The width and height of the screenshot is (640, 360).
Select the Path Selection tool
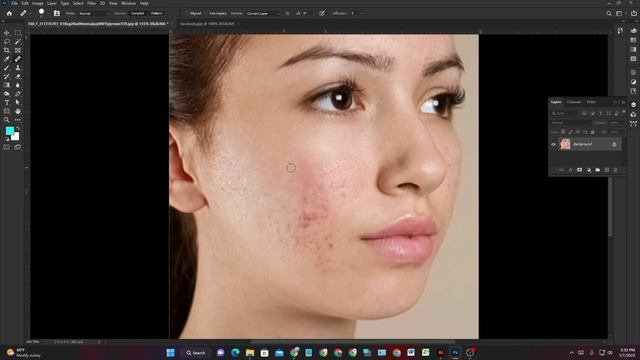pyautogui.click(x=18, y=102)
